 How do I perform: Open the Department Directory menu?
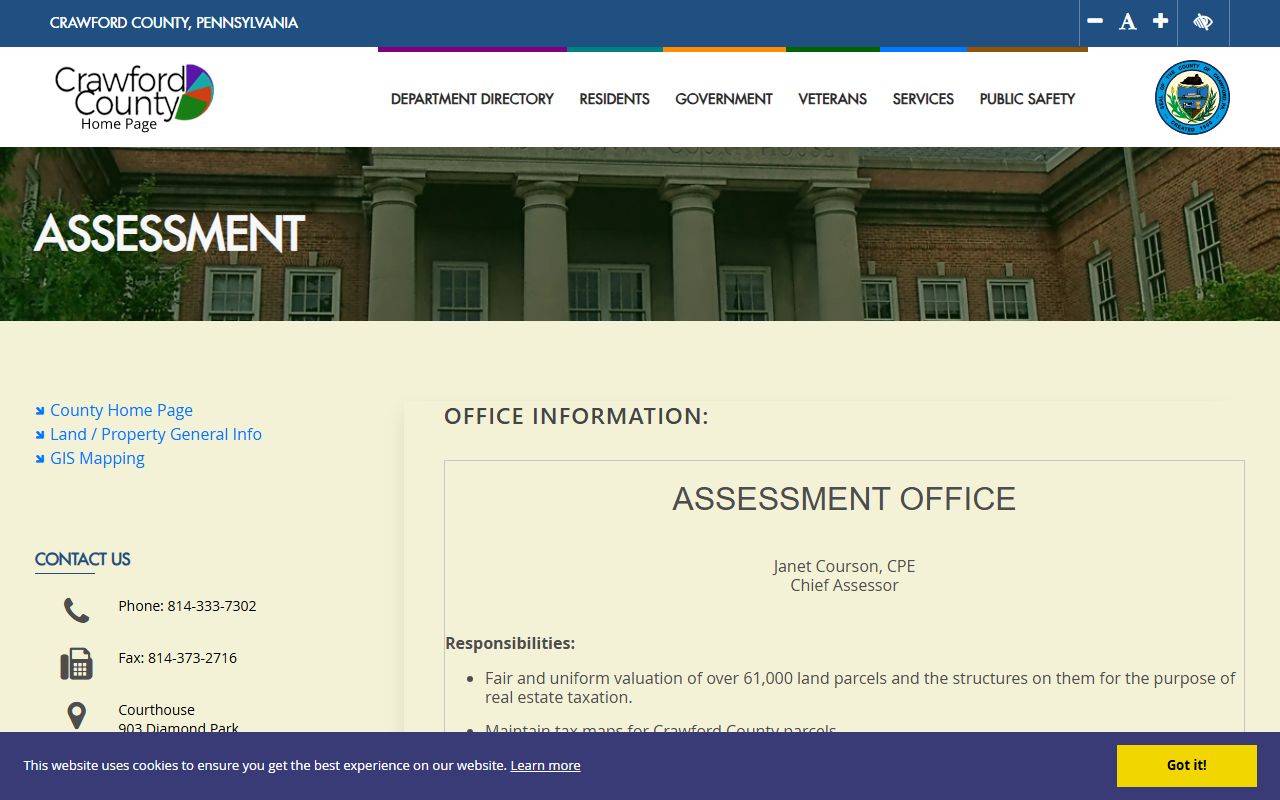(472, 99)
